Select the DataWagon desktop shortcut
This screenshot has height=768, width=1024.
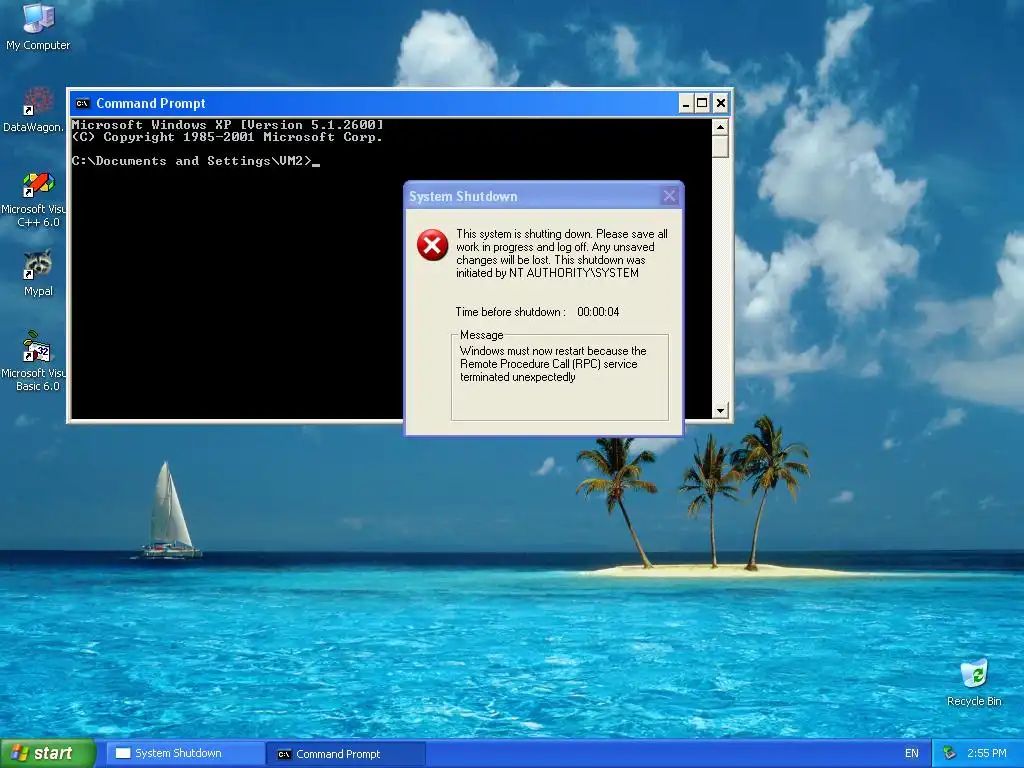click(x=34, y=110)
